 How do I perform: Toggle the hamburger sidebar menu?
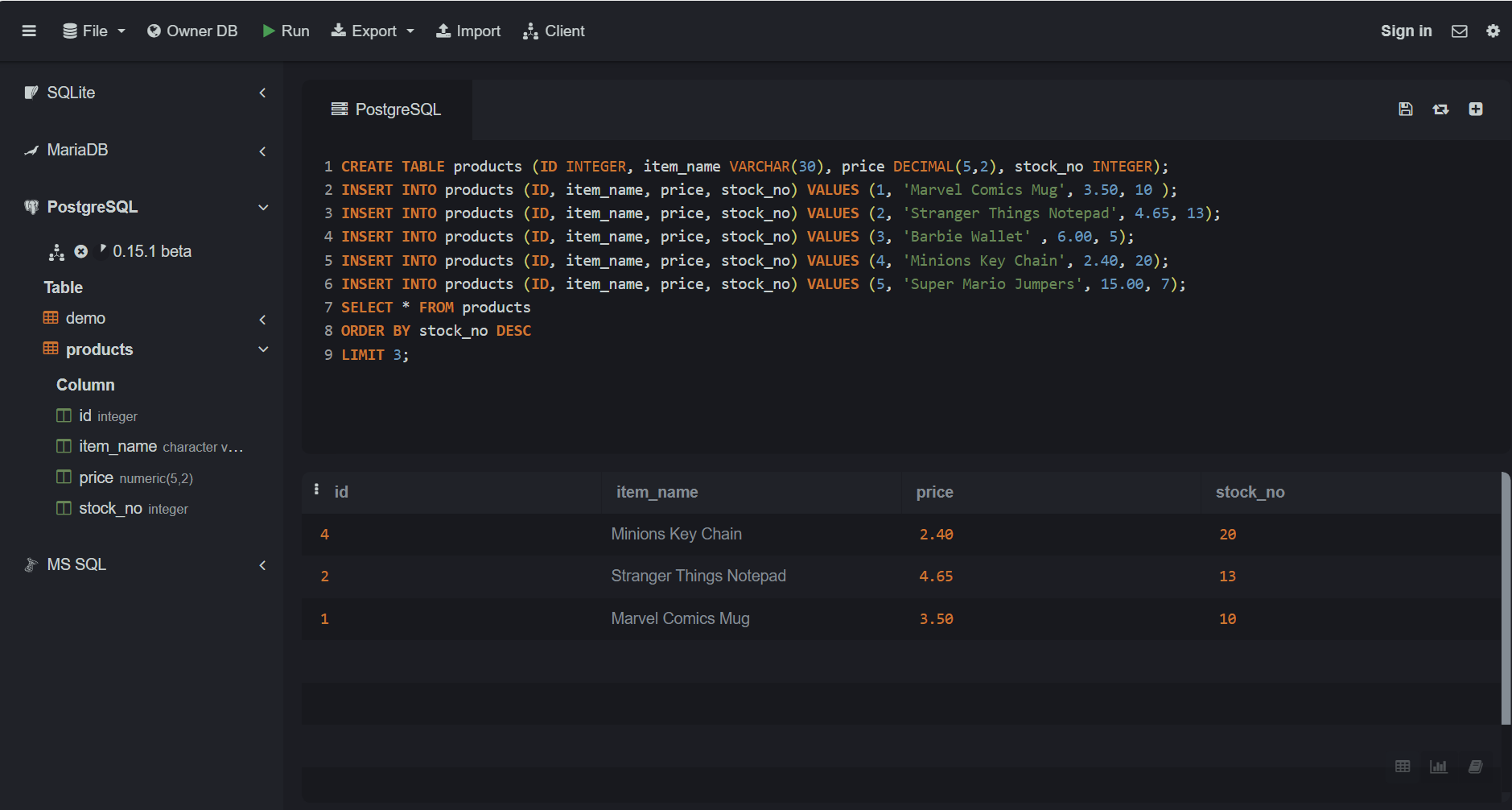[x=29, y=31]
